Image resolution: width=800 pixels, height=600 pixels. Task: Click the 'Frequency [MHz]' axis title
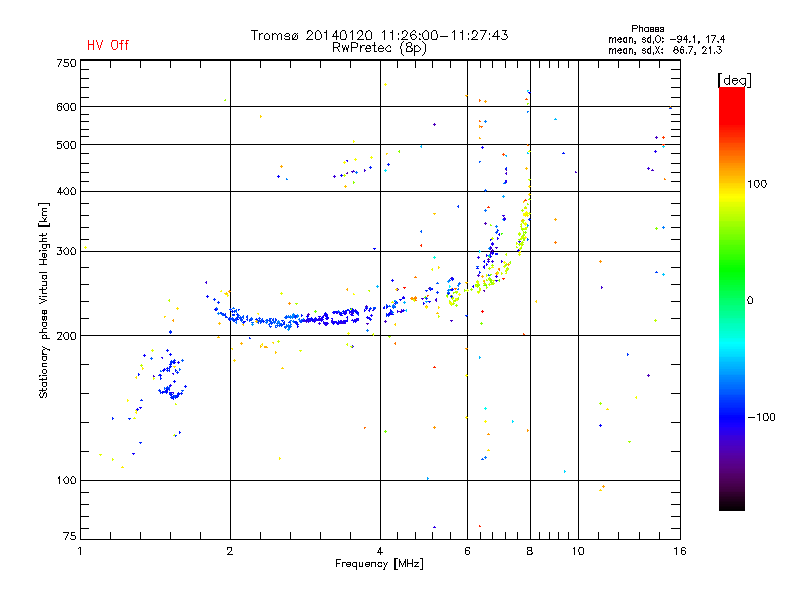pyautogui.click(x=379, y=564)
